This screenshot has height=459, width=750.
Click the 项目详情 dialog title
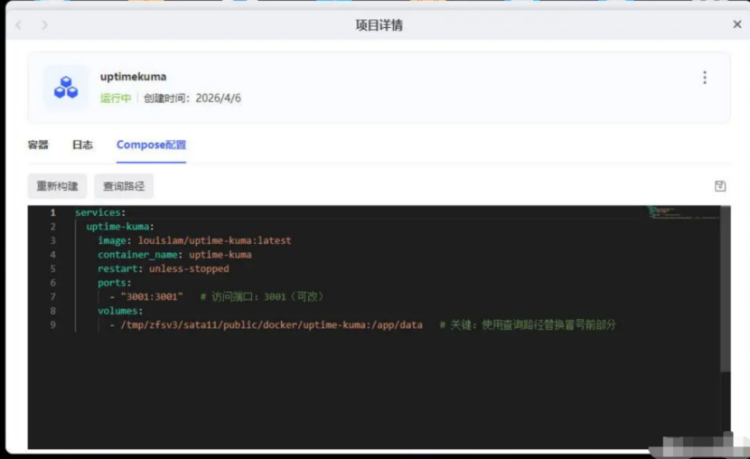pyautogui.click(x=379, y=25)
